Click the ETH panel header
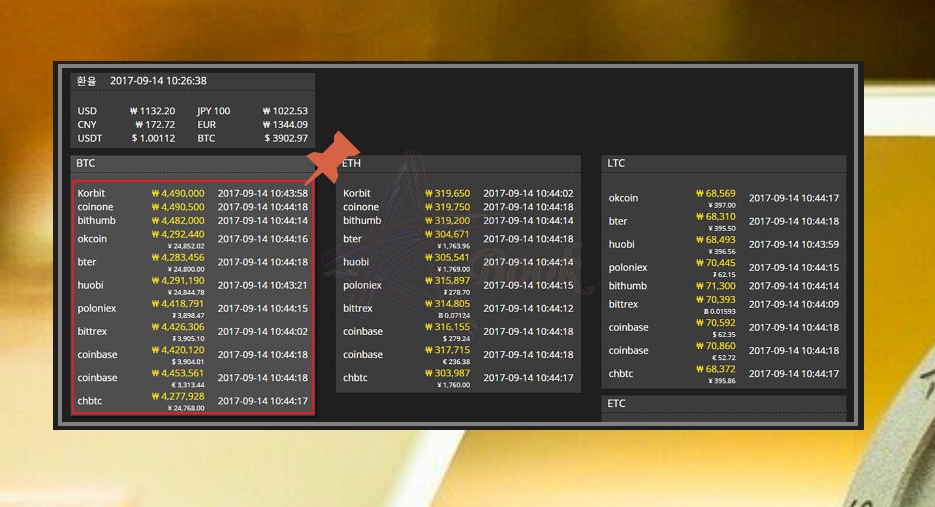This screenshot has width=935, height=507. pos(458,163)
